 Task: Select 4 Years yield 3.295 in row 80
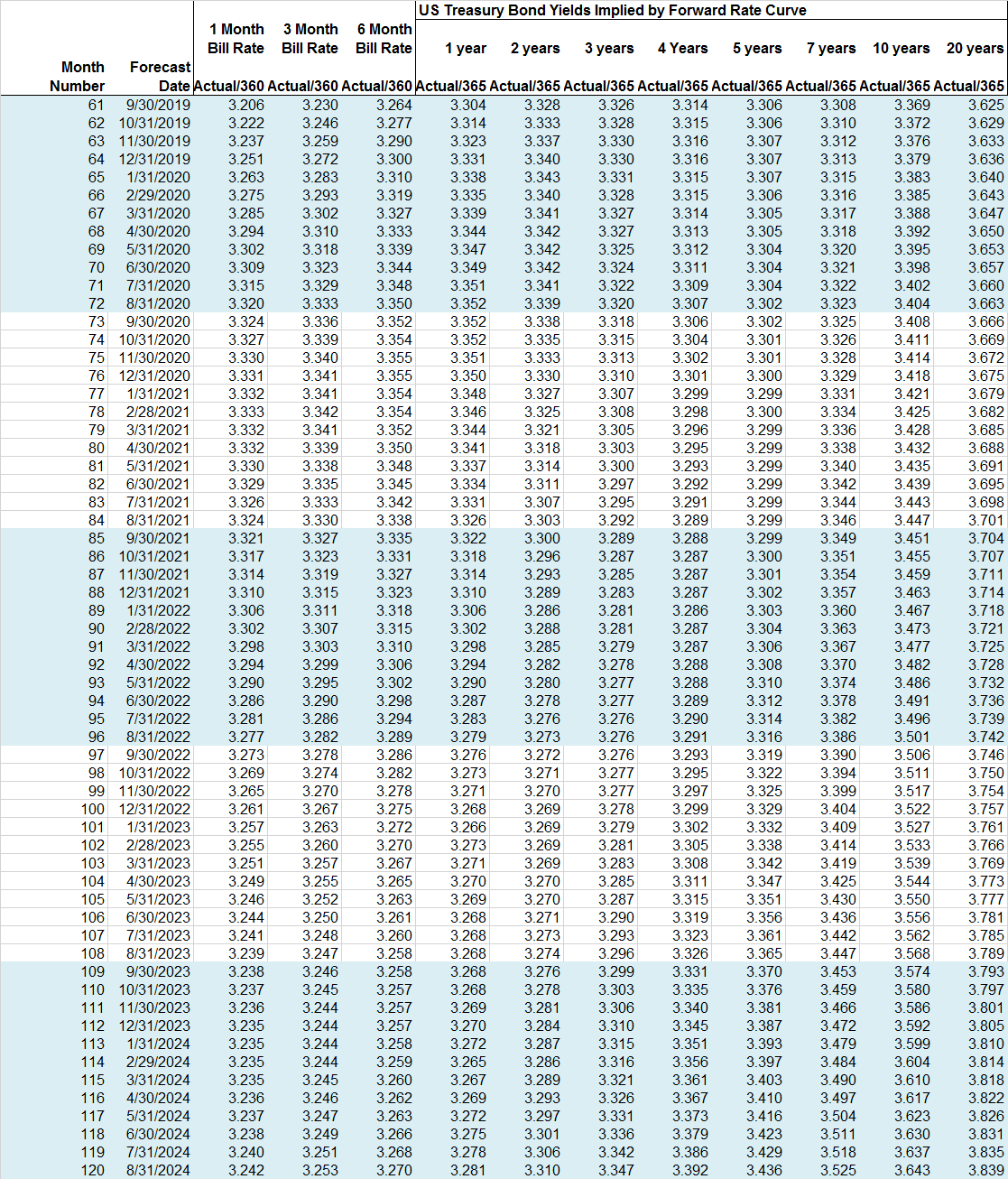(690, 448)
